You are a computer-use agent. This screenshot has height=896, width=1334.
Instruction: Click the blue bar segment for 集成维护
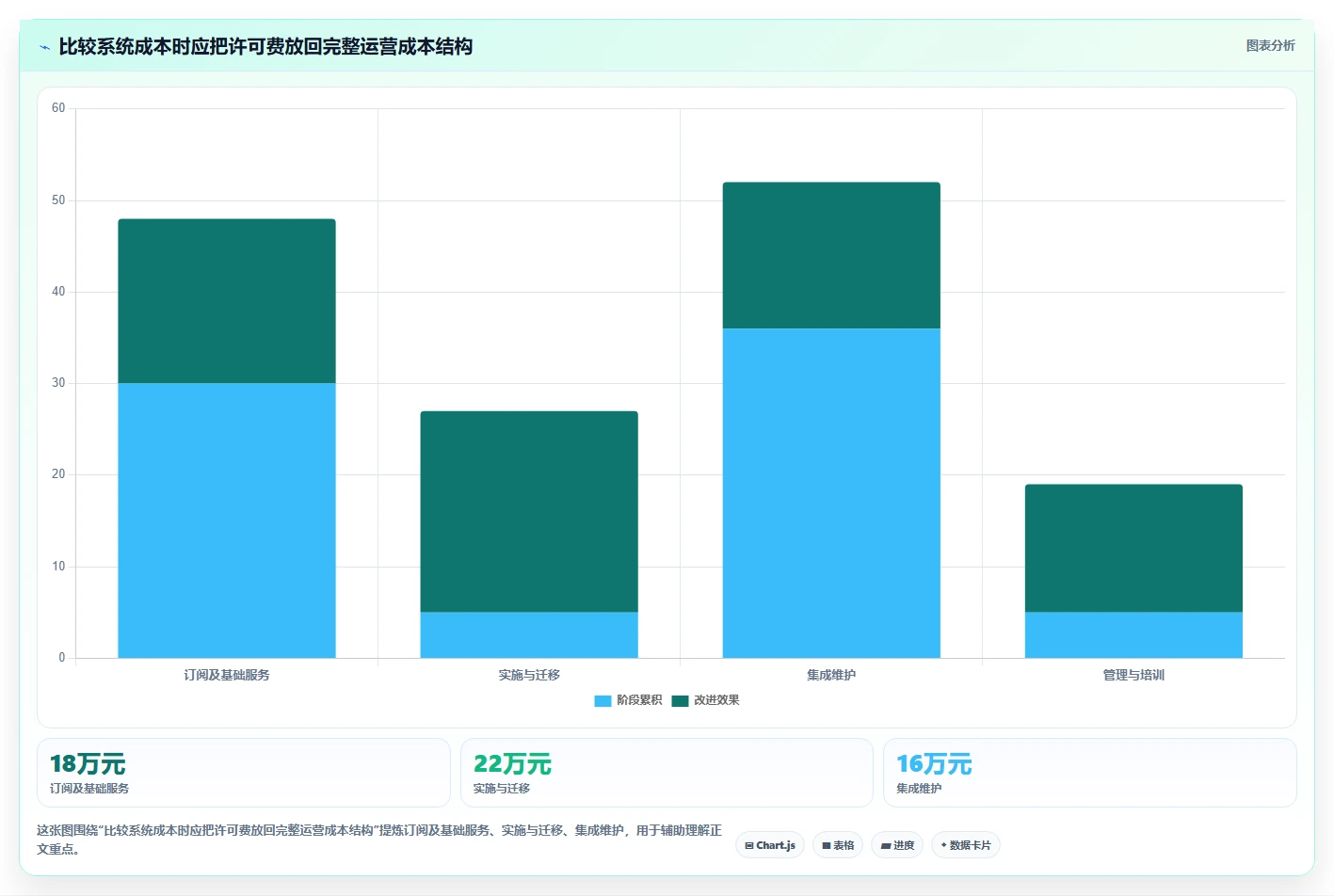831,493
